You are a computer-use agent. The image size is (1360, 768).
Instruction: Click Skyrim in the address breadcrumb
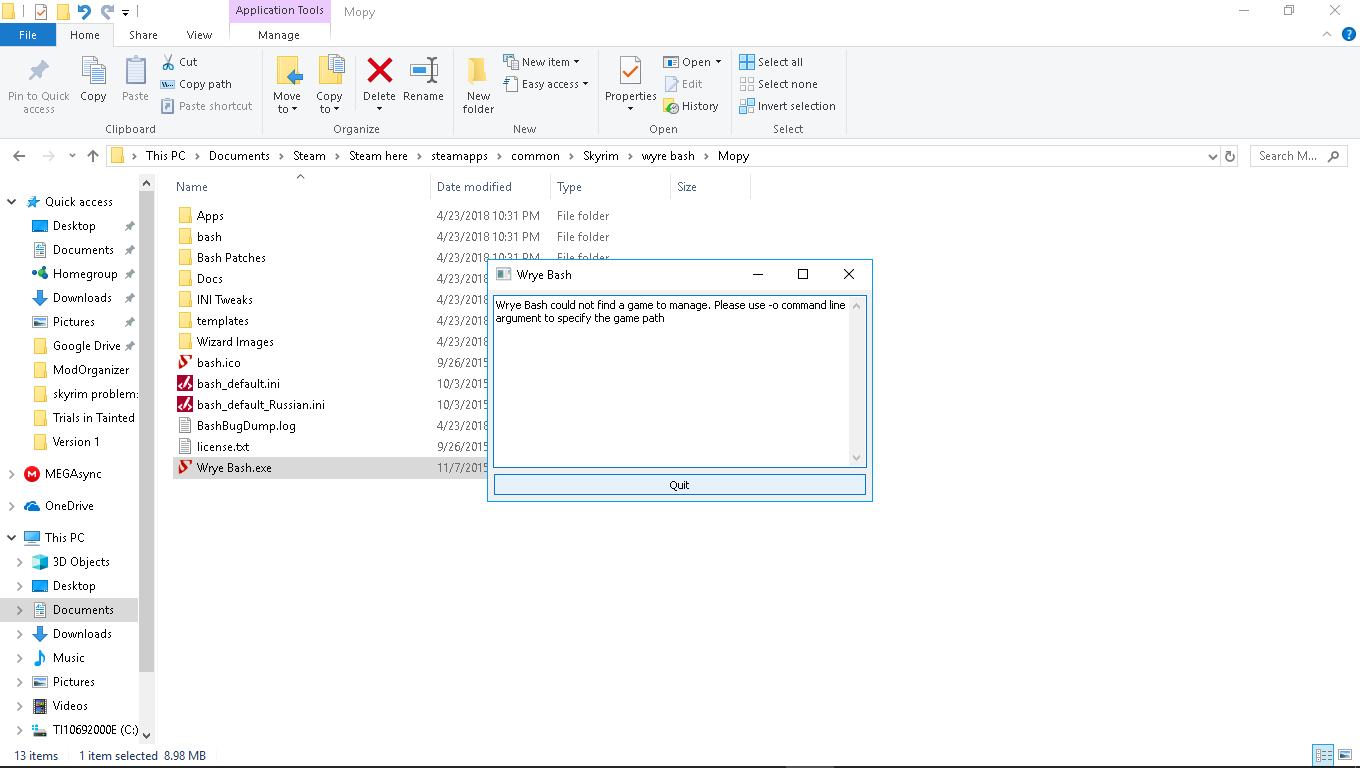(601, 156)
